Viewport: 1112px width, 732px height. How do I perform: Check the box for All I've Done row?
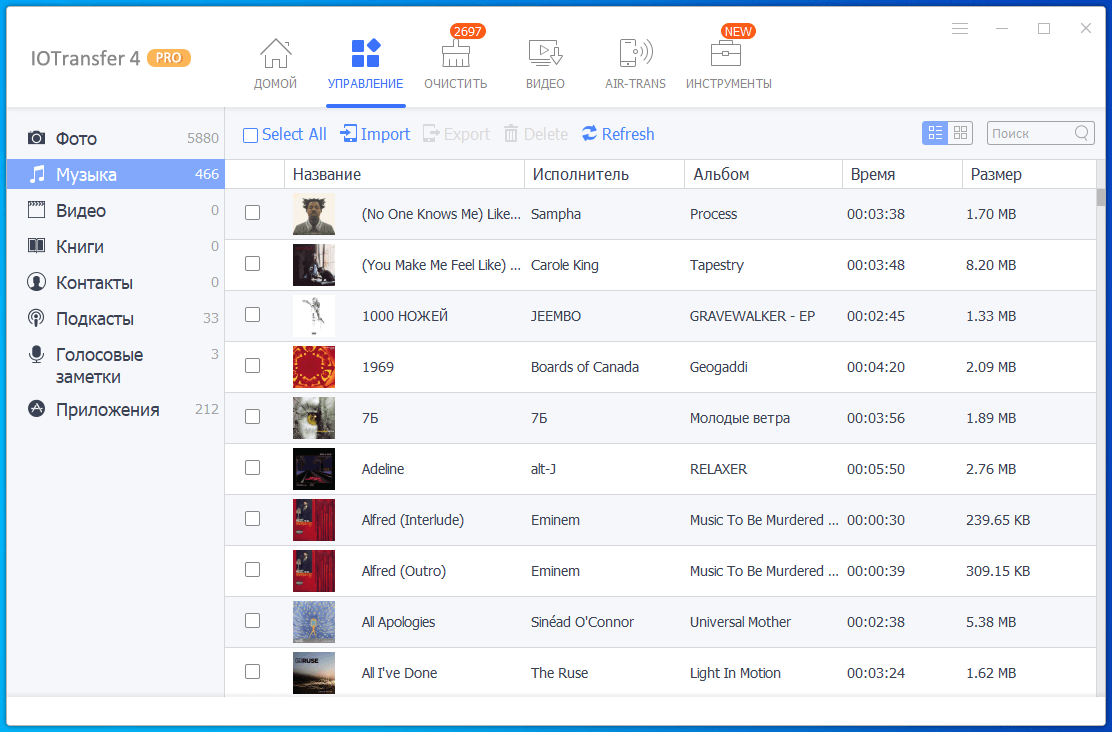pyautogui.click(x=252, y=672)
